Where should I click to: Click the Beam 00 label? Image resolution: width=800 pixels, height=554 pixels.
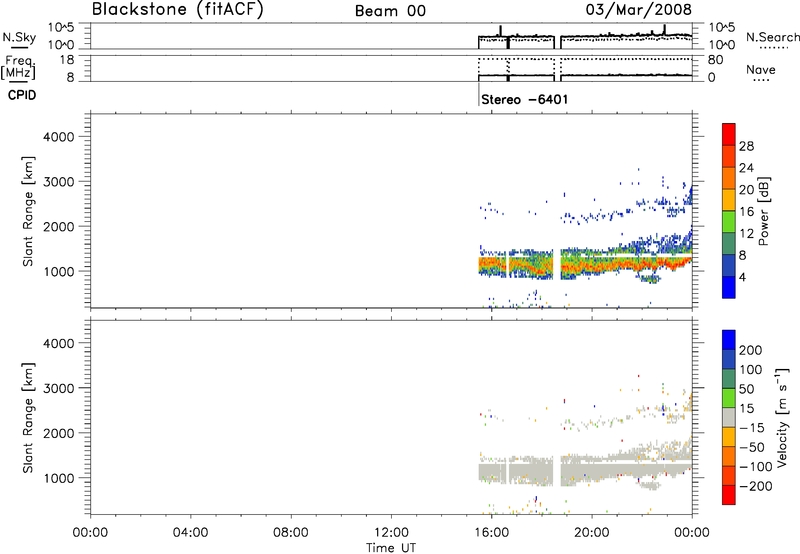(390, 11)
